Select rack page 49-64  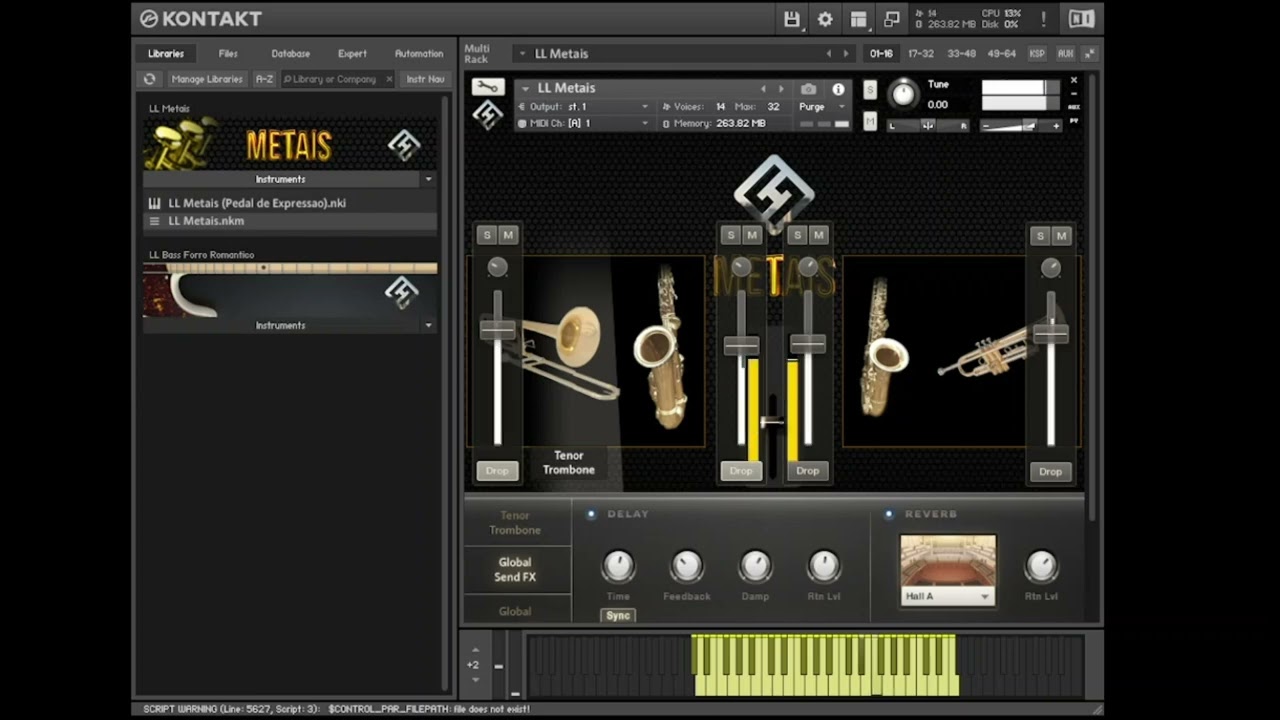click(x=1001, y=54)
